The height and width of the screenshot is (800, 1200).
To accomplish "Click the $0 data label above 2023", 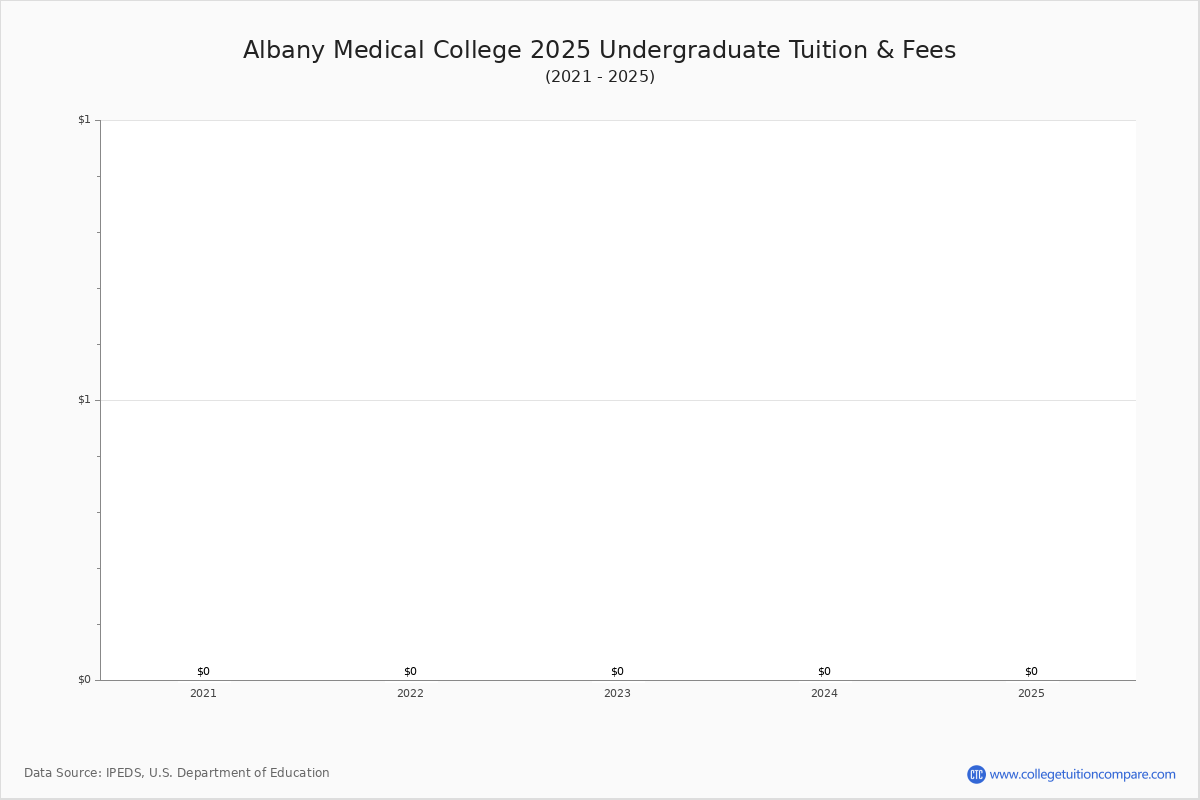I will point(617,671).
